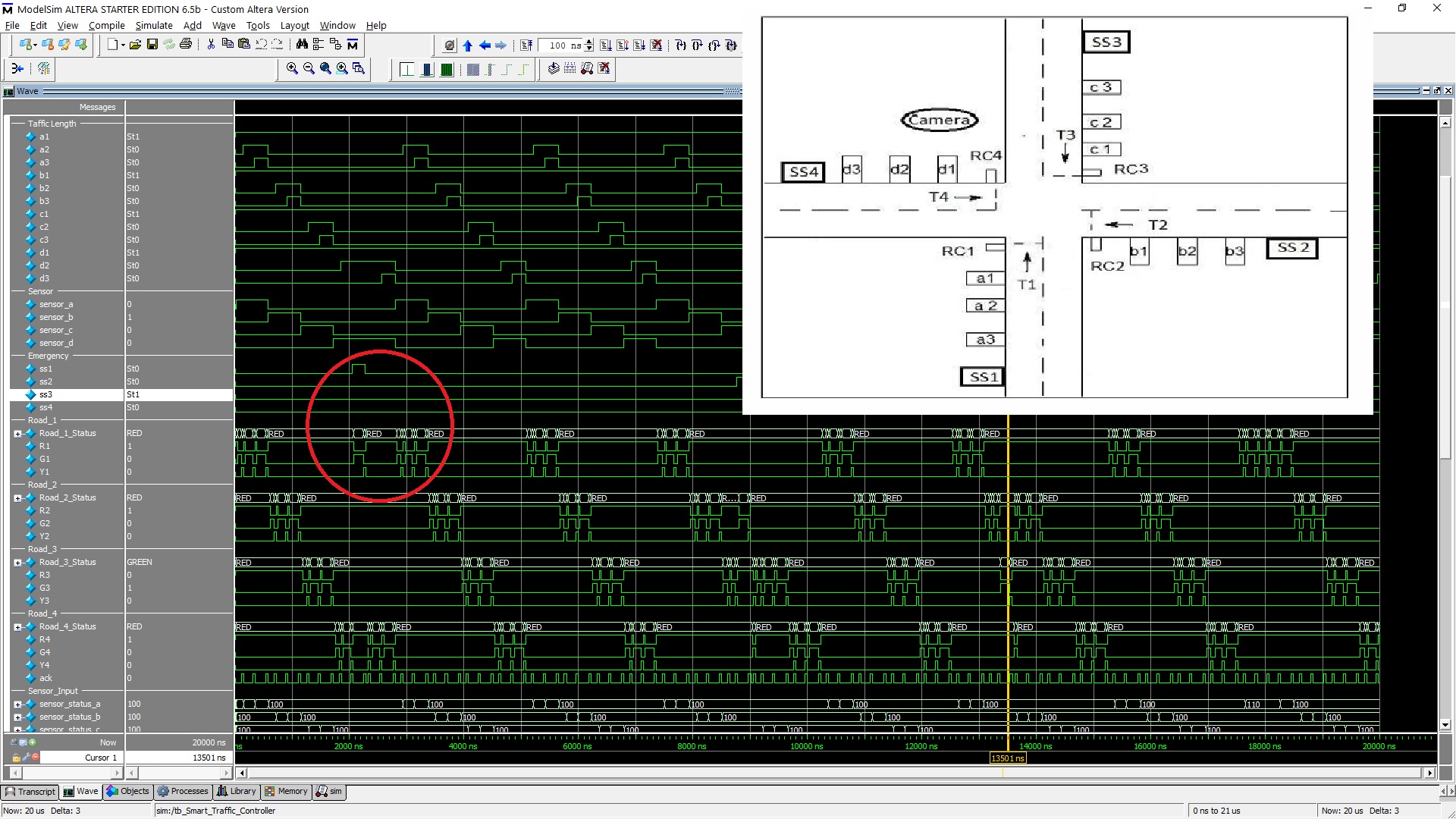Click the Zoom In on Active Cursor icon
This screenshot has width=1456, height=819.
(342, 69)
